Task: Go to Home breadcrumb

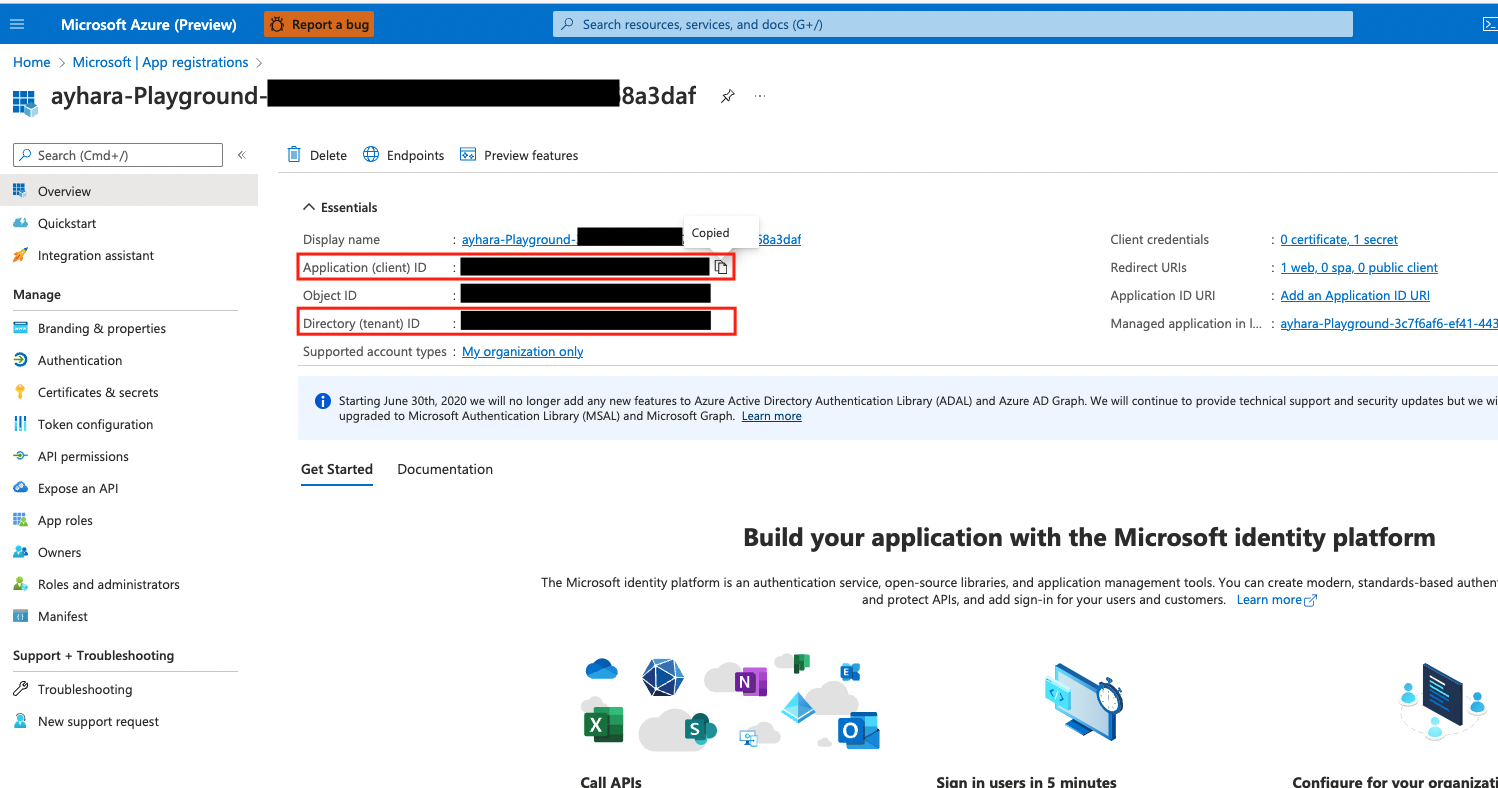Action: click(32, 62)
